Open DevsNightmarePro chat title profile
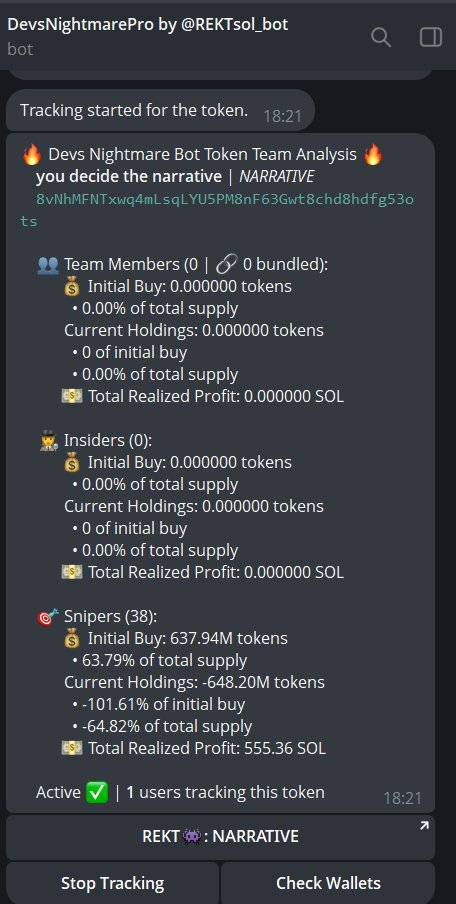This screenshot has height=904, width=456. [x=148, y=24]
